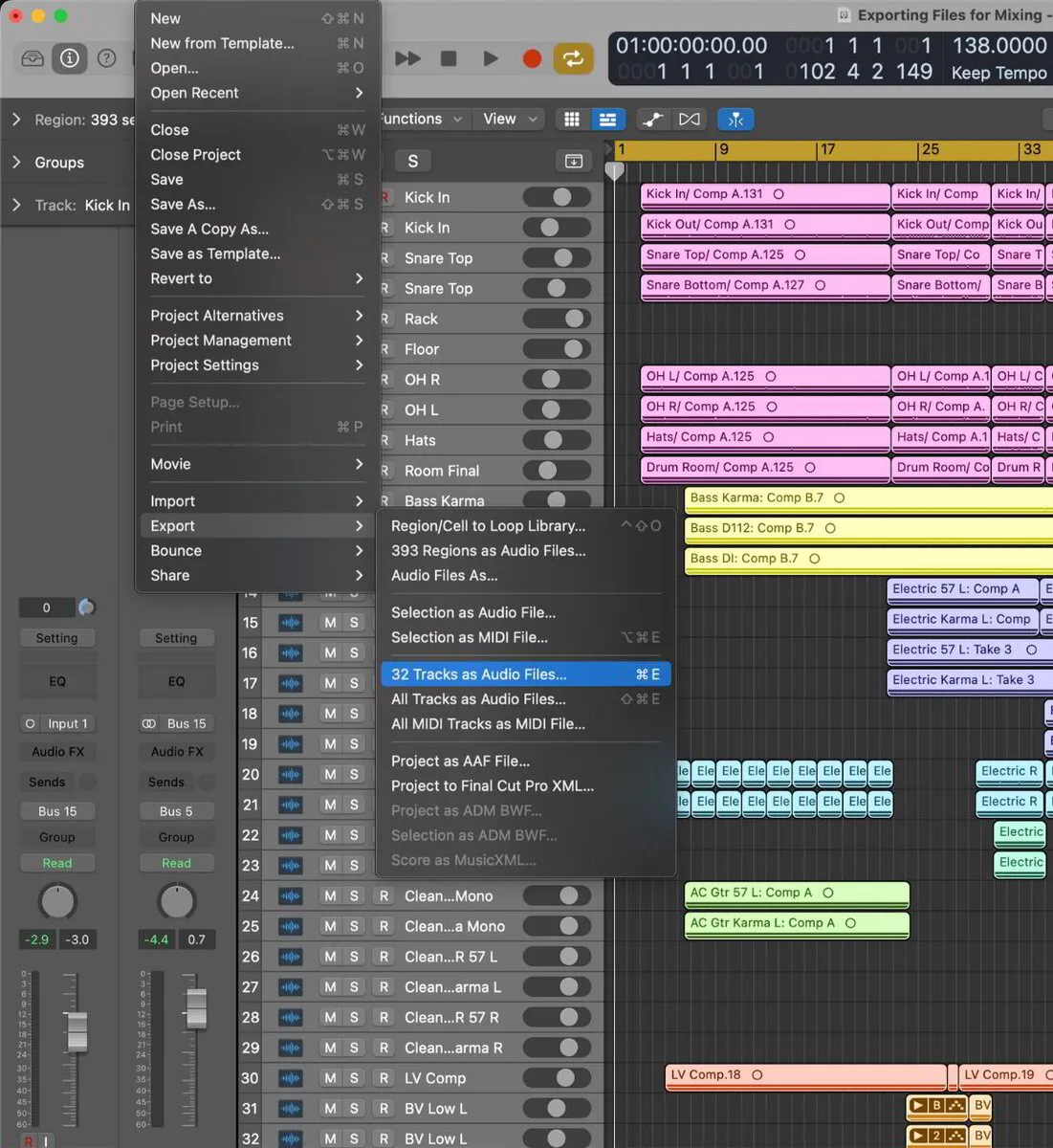Click the red Record button
1053x1148 pixels.
[532, 58]
